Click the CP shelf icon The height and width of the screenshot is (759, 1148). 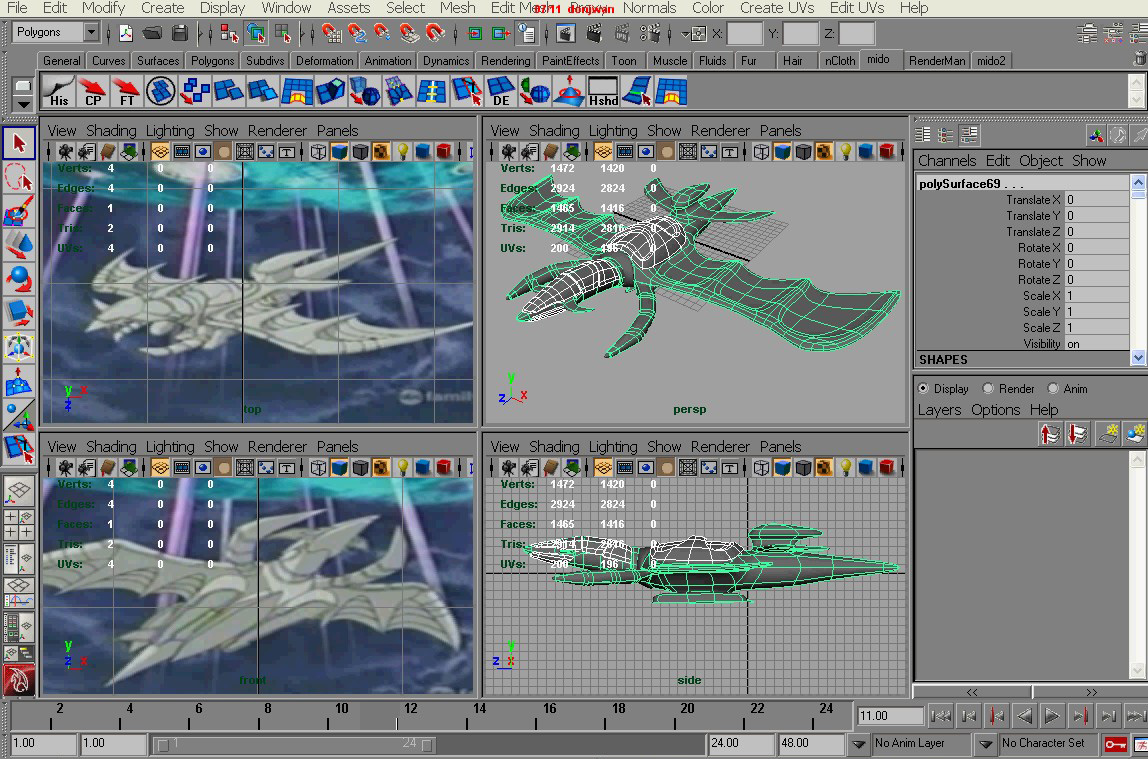[x=92, y=91]
